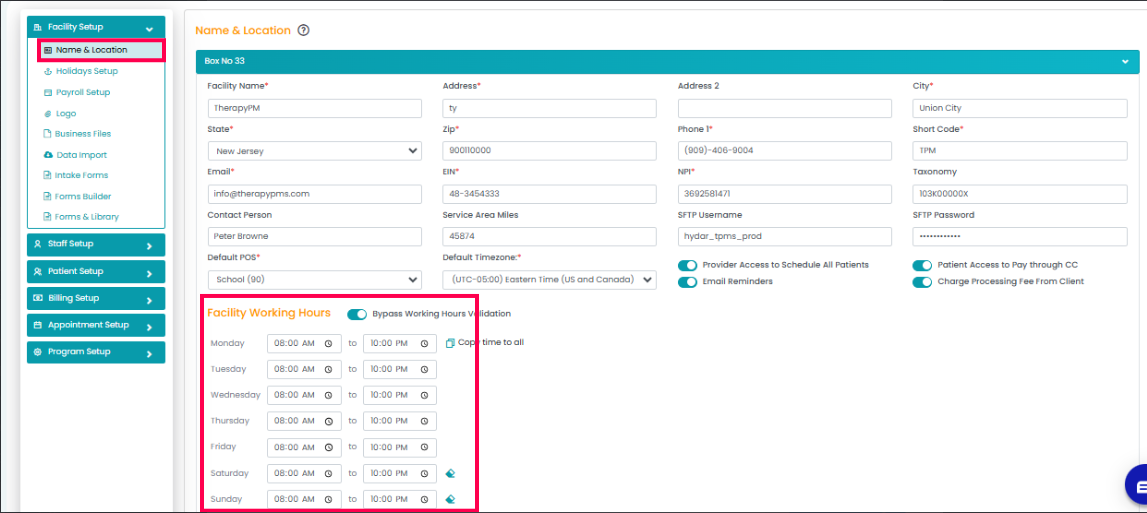The width and height of the screenshot is (1147, 513).
Task: Toggle Bypass Working Hours Validation
Action: click(x=357, y=314)
